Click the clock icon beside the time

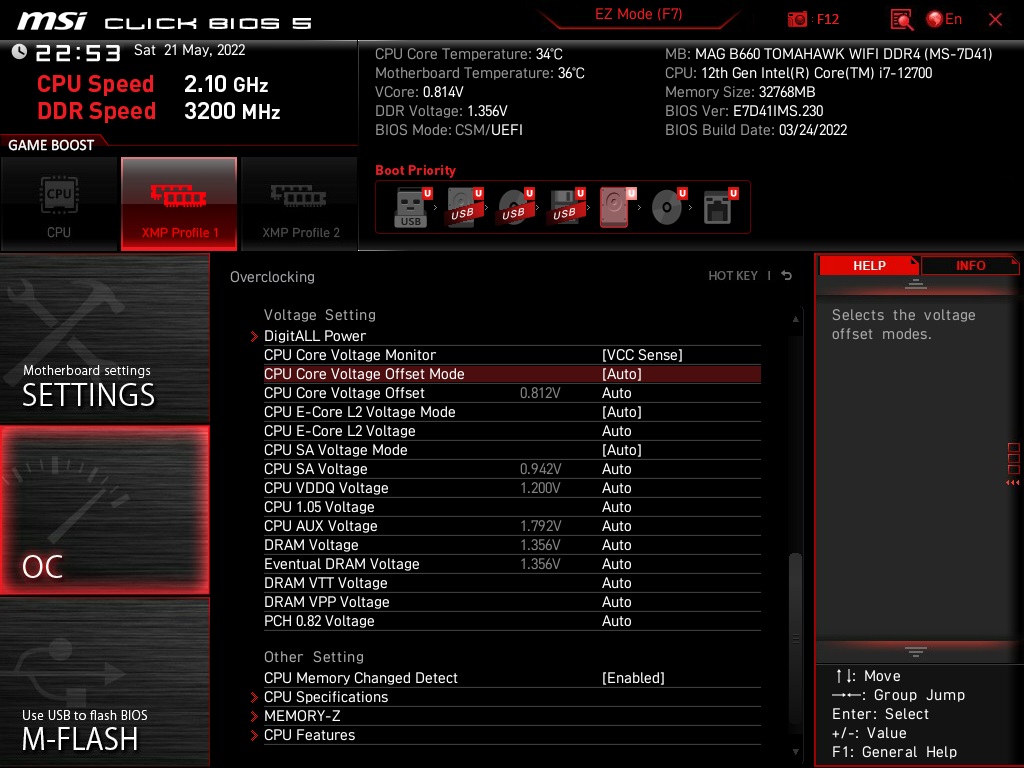tap(19, 52)
